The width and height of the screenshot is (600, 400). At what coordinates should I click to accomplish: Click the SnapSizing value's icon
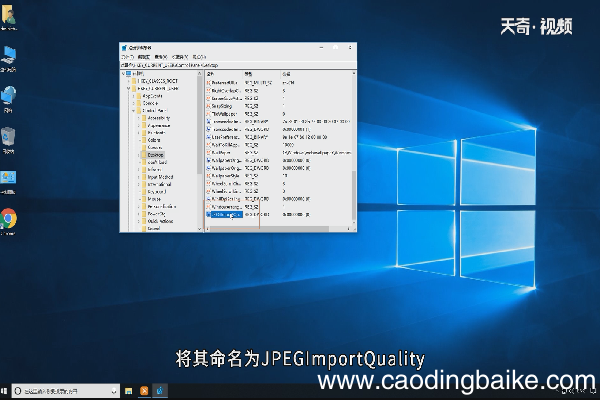coord(209,106)
